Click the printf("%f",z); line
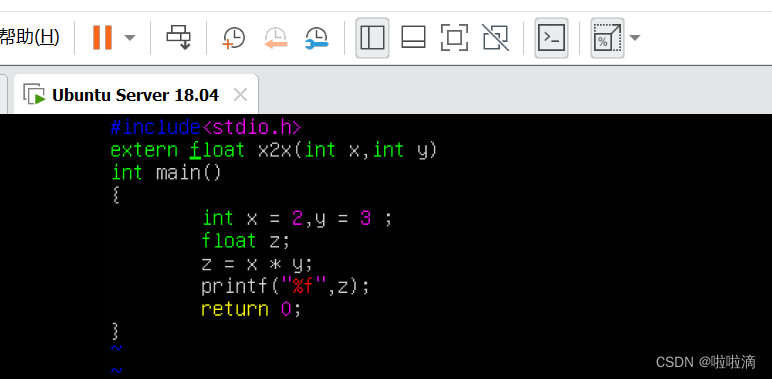The image size is (772, 379). [x=285, y=286]
